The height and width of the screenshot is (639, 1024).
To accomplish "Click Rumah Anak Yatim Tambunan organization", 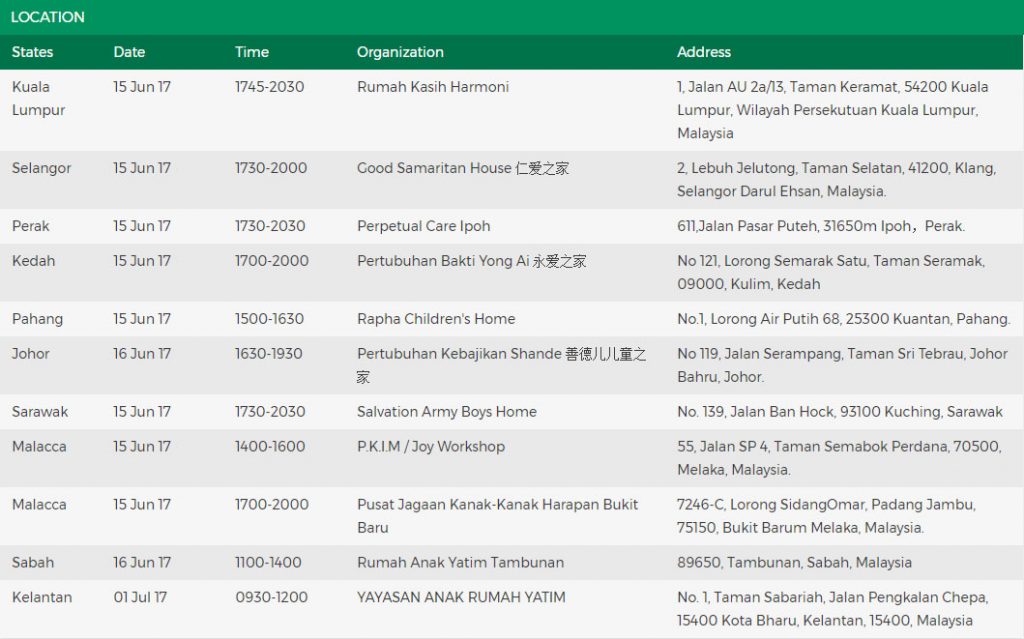I will click(x=460, y=563).
